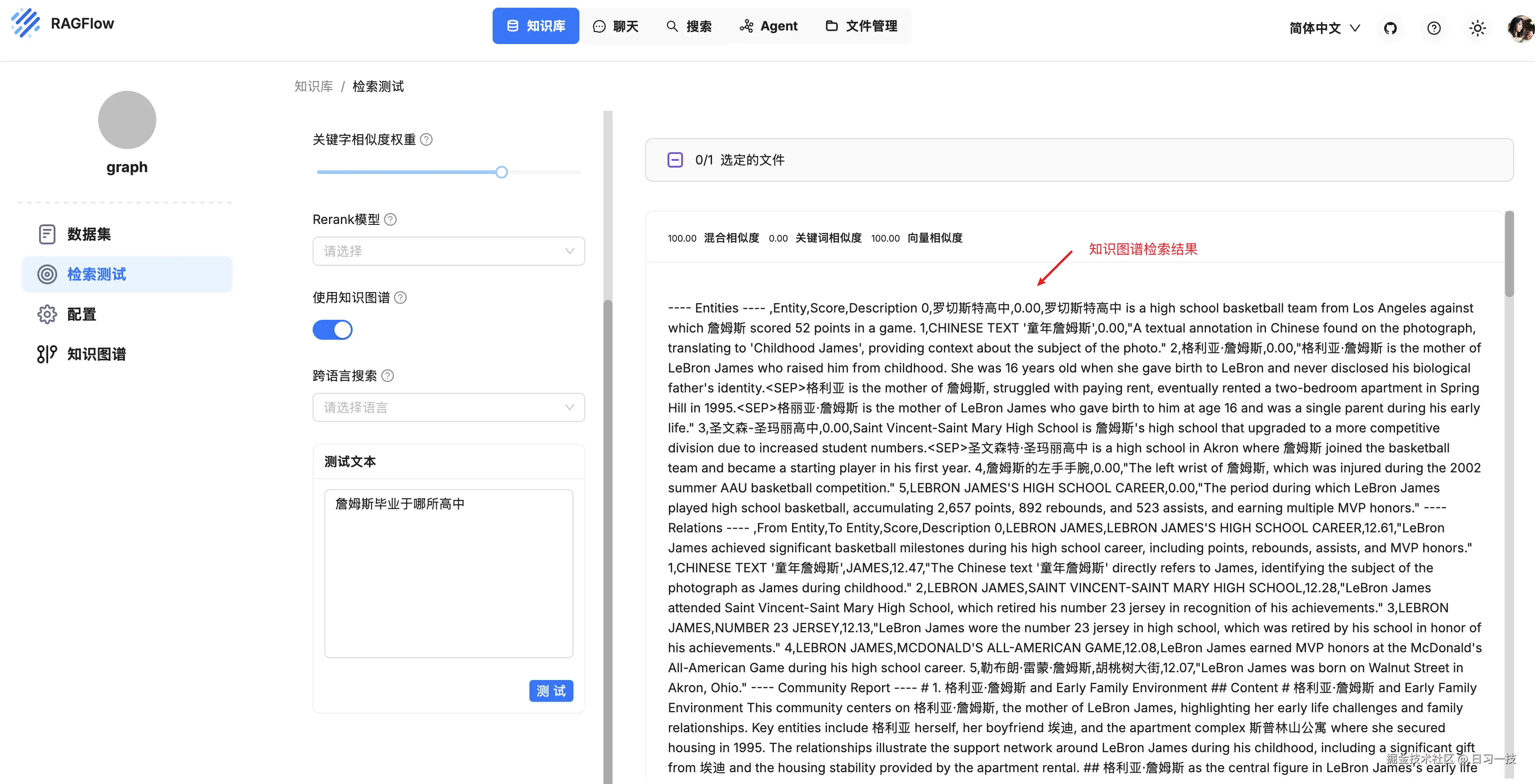Viewport: 1535px width, 784px height.
Task: Open user avatar in top right
Action: tap(1521, 28)
